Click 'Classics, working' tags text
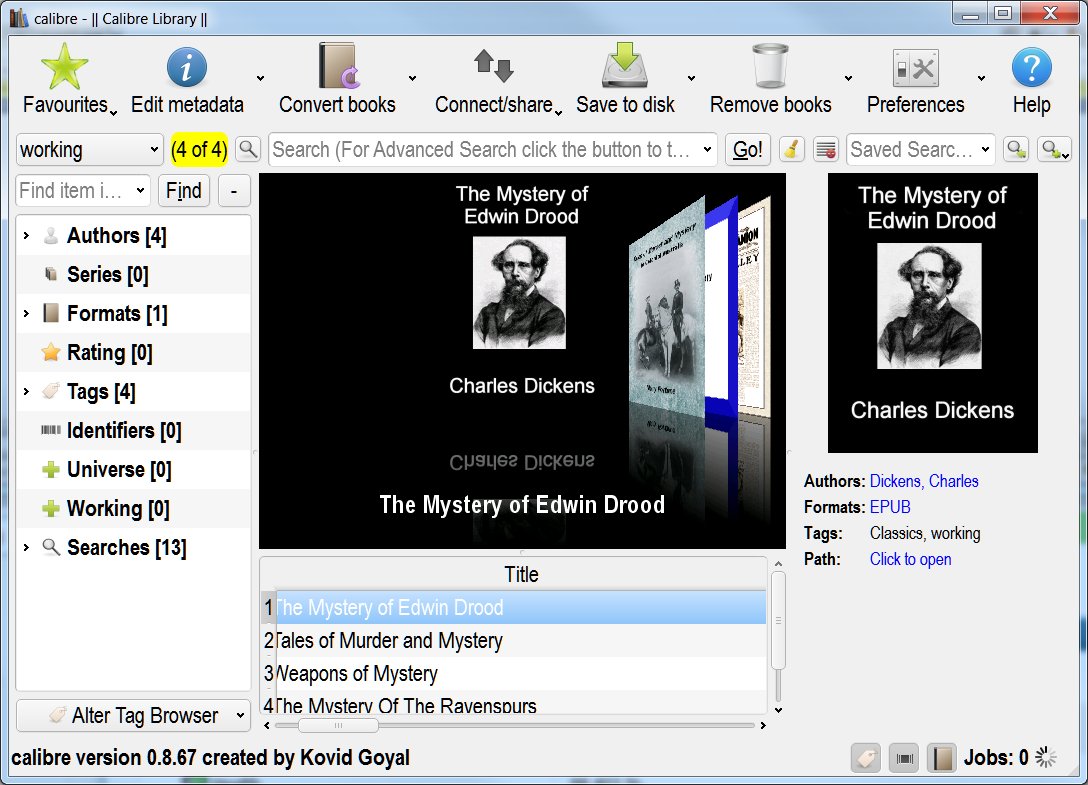Screen dimensions: 1088x785 (x=925, y=533)
